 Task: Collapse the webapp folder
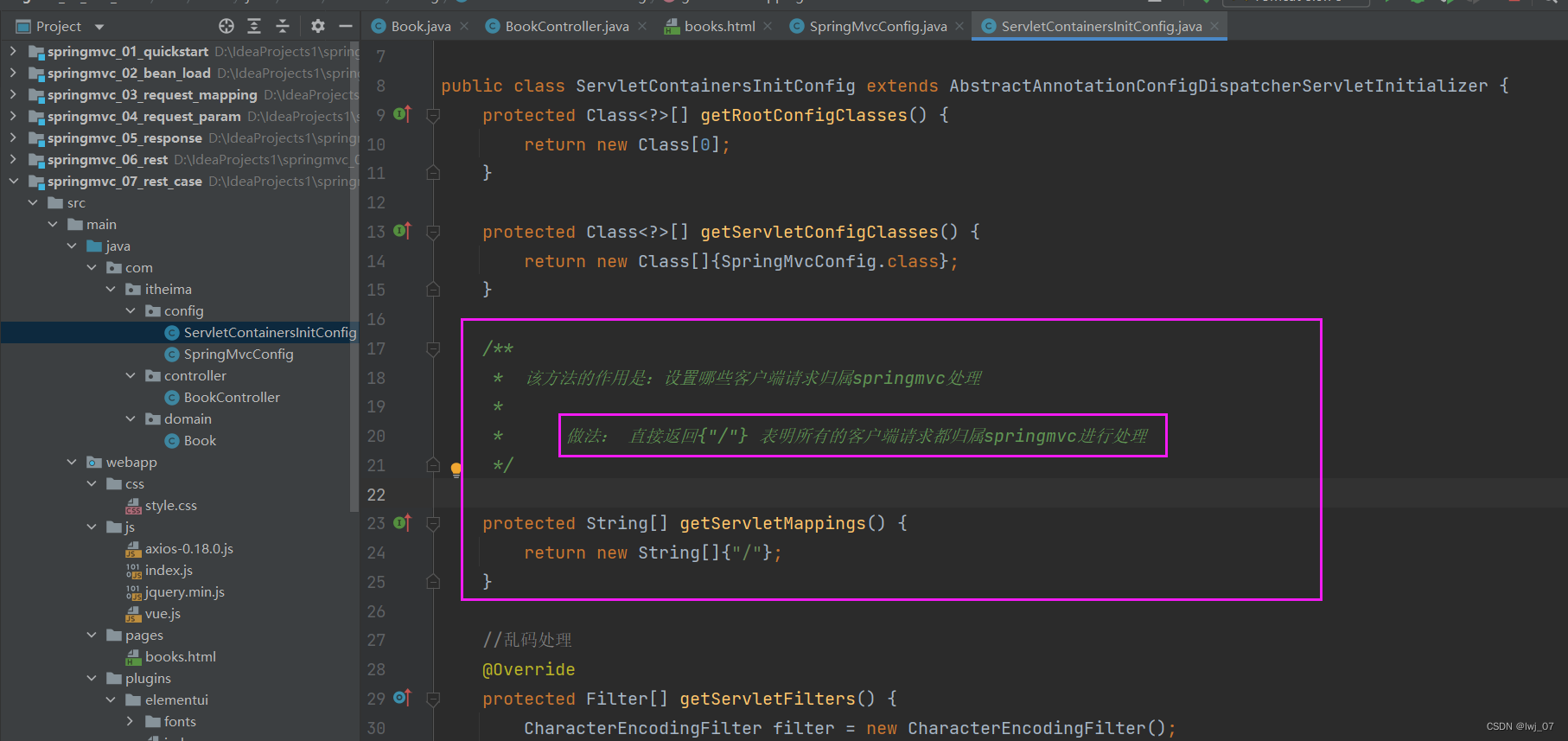tap(72, 463)
